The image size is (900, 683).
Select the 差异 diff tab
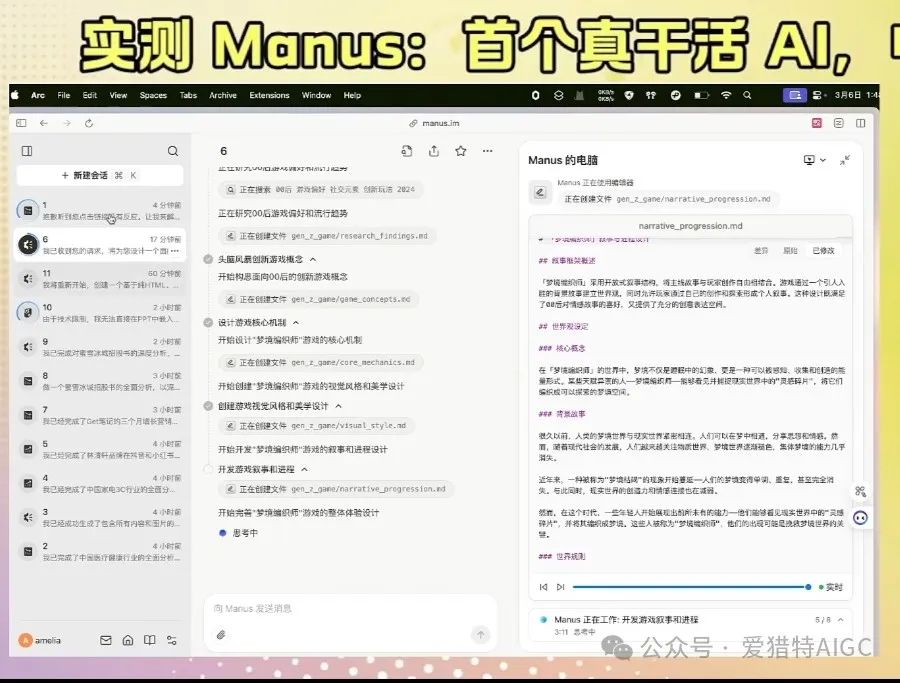pos(761,251)
